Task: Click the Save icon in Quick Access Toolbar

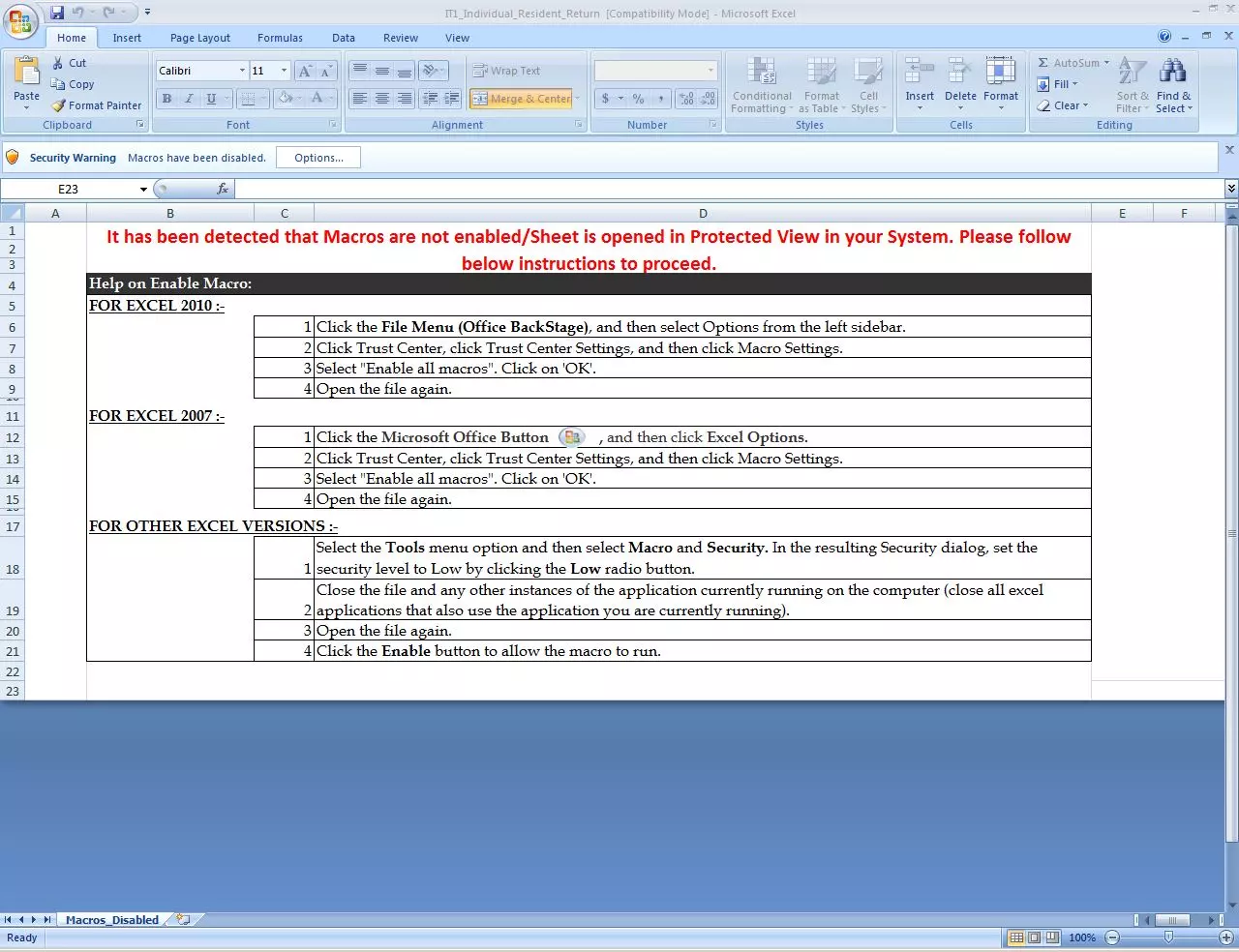Action: coord(57,13)
